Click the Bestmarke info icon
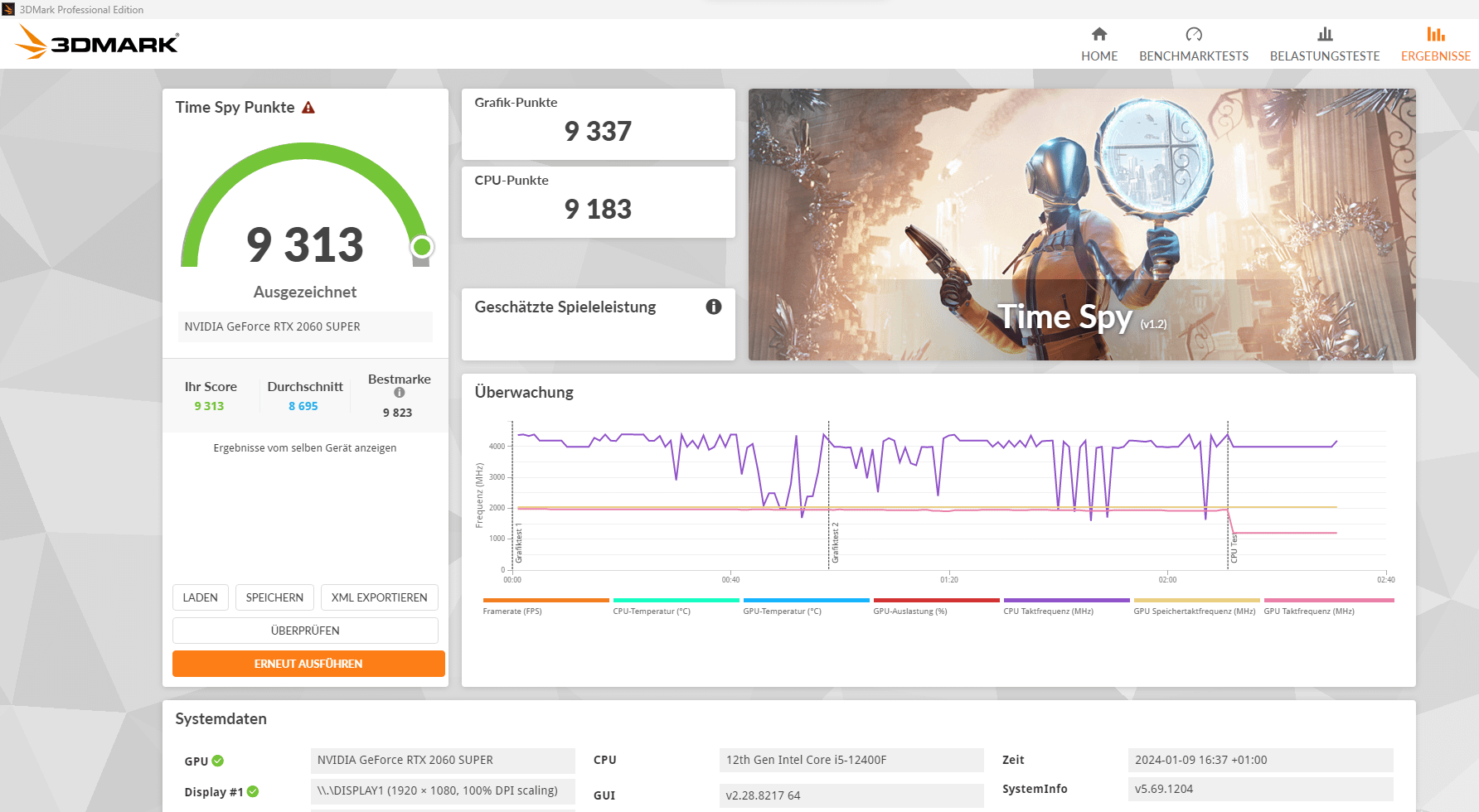 (x=400, y=393)
